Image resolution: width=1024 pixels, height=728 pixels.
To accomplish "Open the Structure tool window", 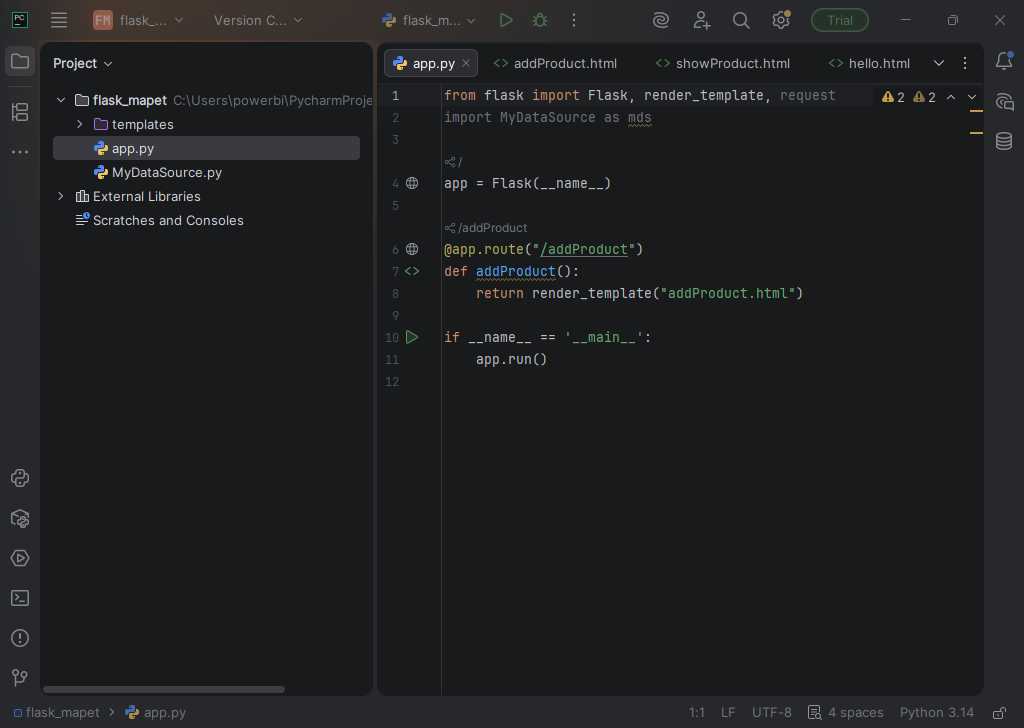I will pos(20,112).
